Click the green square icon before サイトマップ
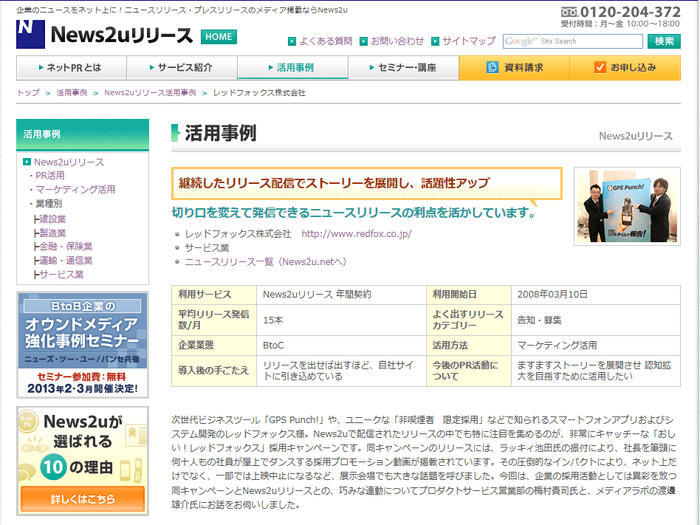 435,42
